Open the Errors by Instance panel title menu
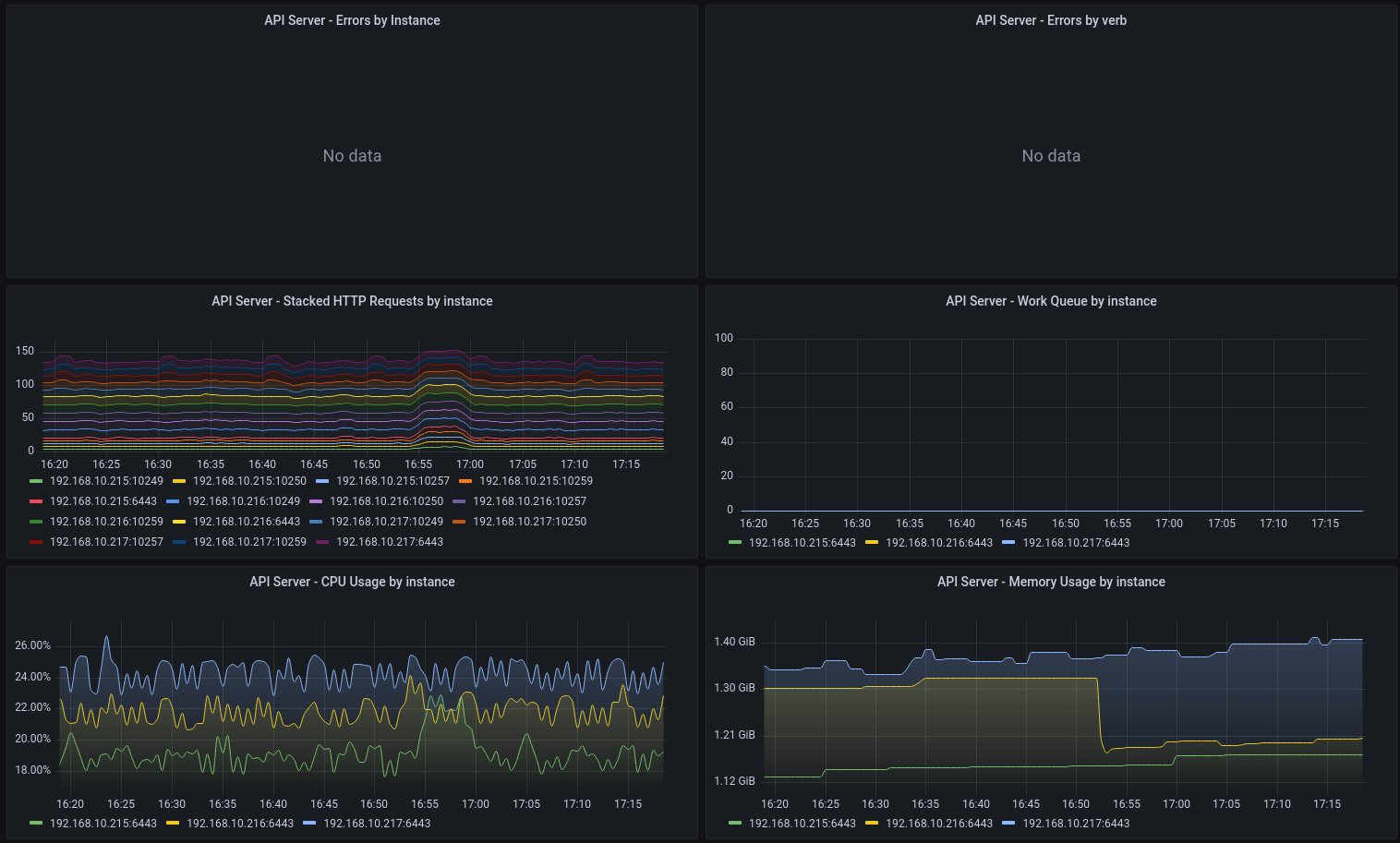This screenshot has height=843, width=1400. [x=352, y=20]
